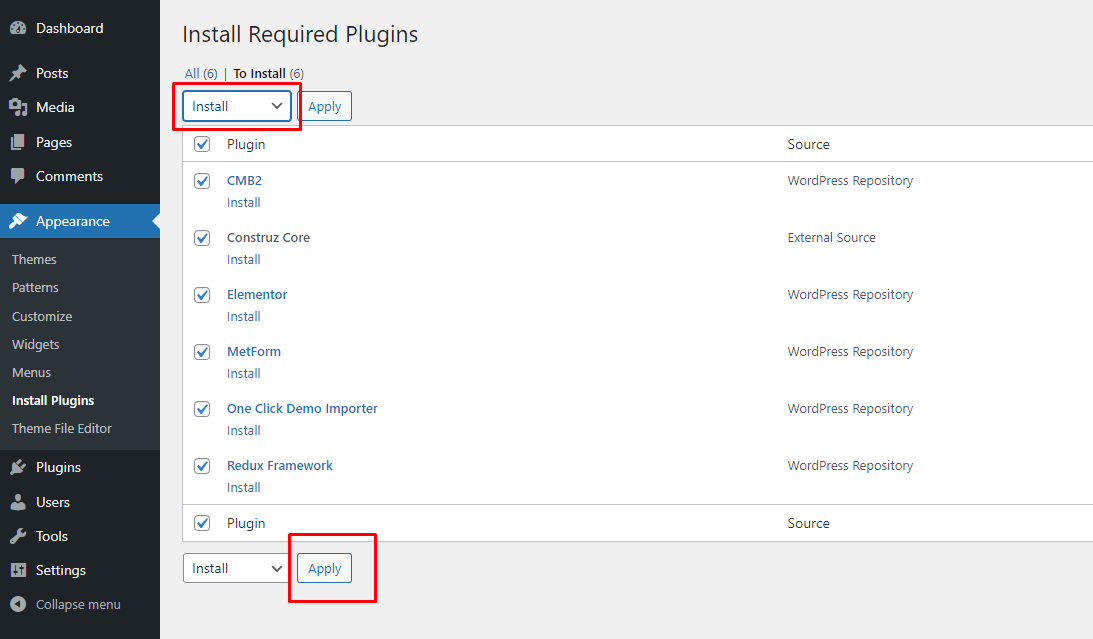Go to Themes submenu
Screen dimensions: 1093x639
[34, 259]
